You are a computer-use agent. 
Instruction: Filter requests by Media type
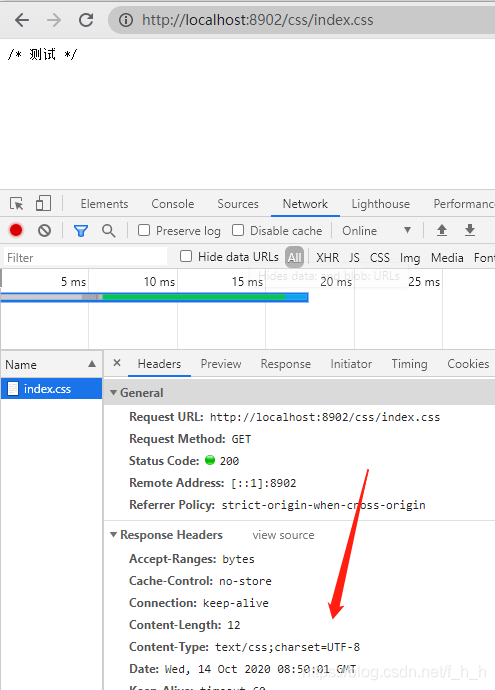pos(447,257)
